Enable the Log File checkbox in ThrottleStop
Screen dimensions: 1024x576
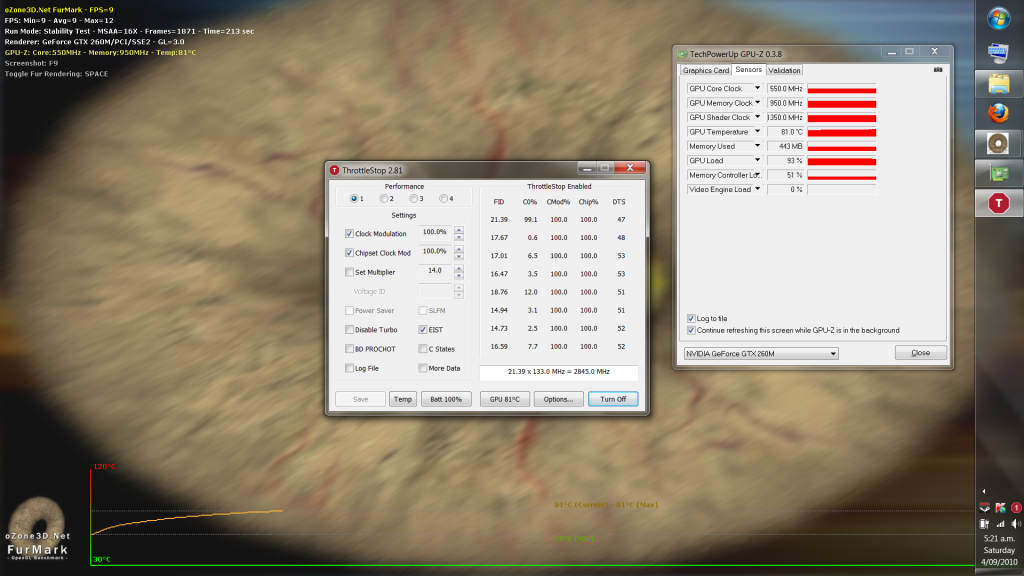[x=349, y=368]
